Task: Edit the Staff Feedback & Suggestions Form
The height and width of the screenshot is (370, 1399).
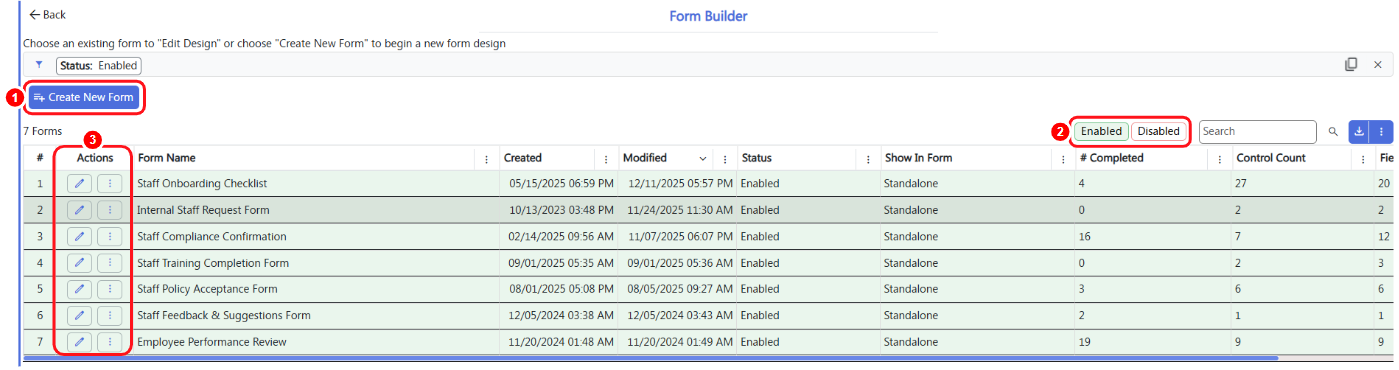Action: (x=80, y=315)
